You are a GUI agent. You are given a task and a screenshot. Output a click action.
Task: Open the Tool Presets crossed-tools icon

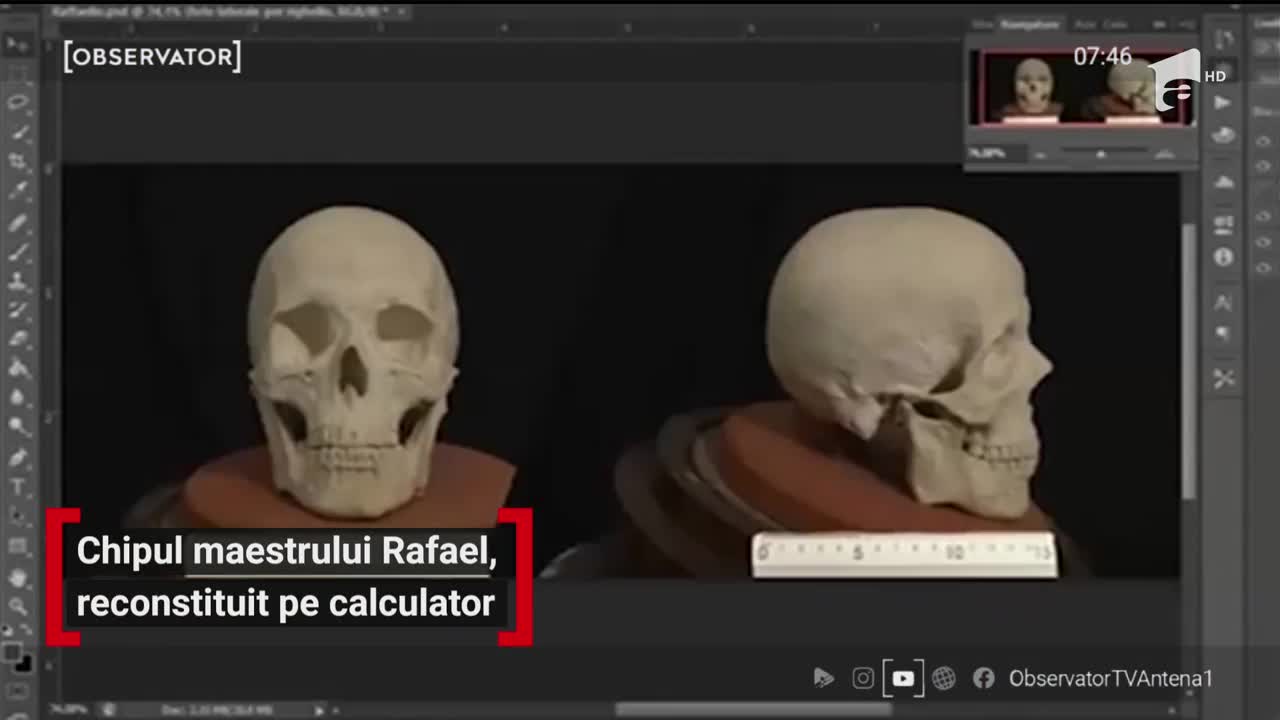tap(1224, 379)
